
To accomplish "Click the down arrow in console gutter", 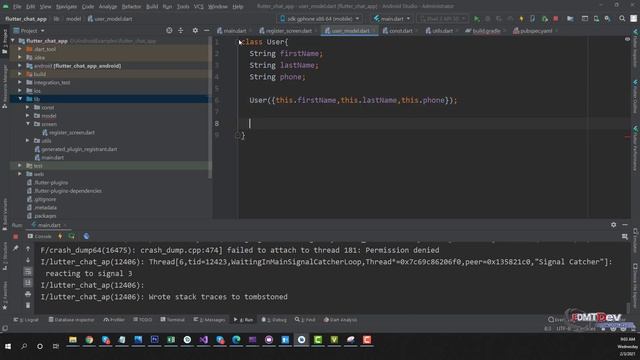I will pos(28,260).
